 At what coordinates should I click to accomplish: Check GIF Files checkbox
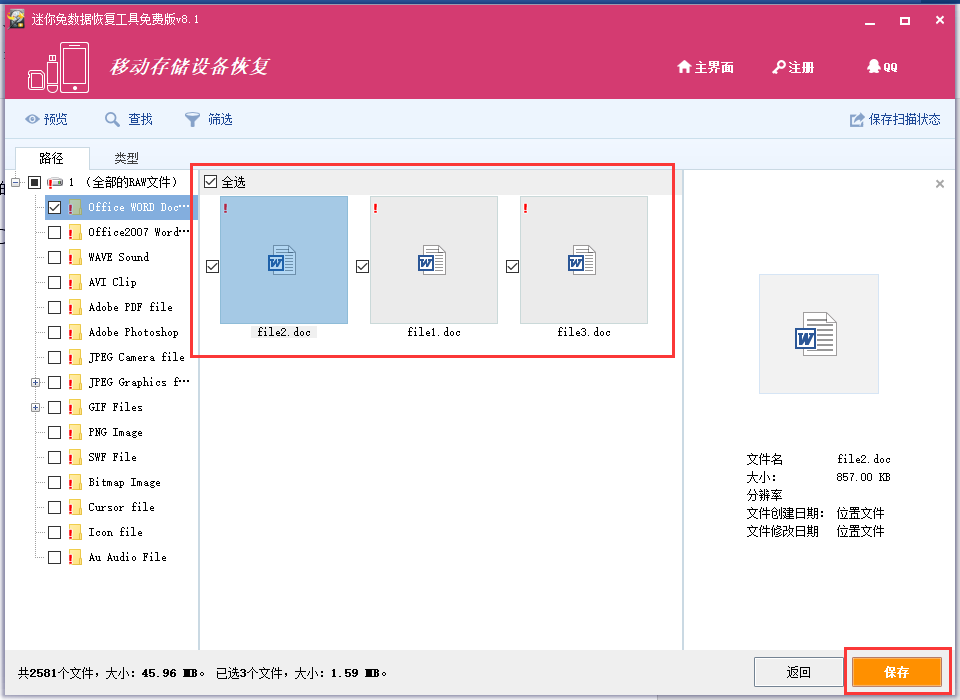tap(54, 408)
